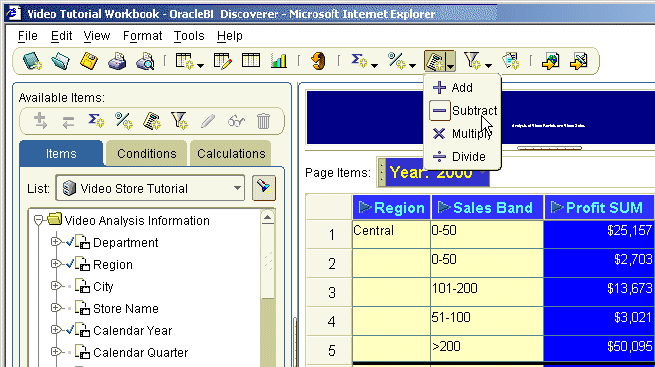Open the File menu

(28, 36)
